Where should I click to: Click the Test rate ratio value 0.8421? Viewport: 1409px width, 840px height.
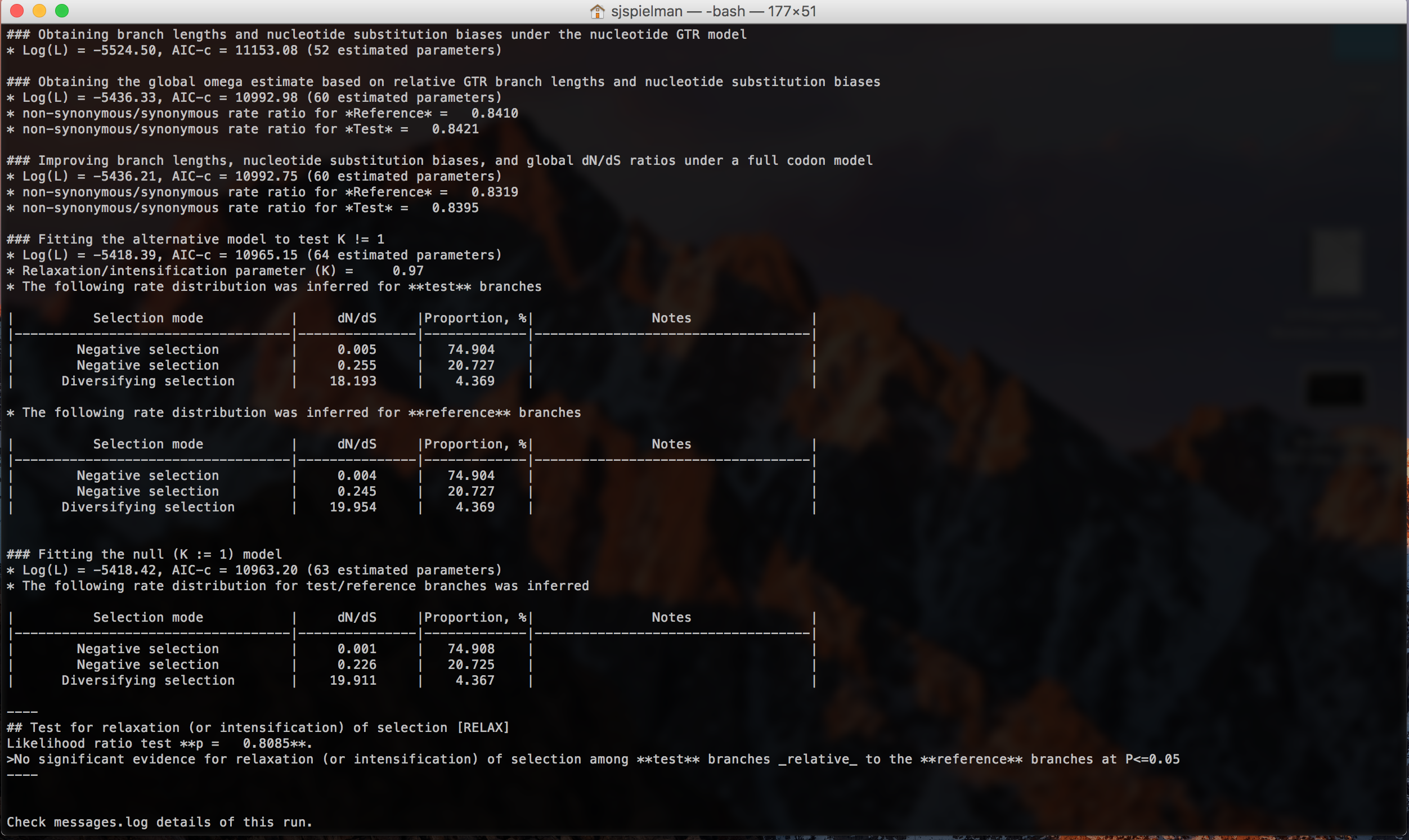pyautogui.click(x=455, y=129)
